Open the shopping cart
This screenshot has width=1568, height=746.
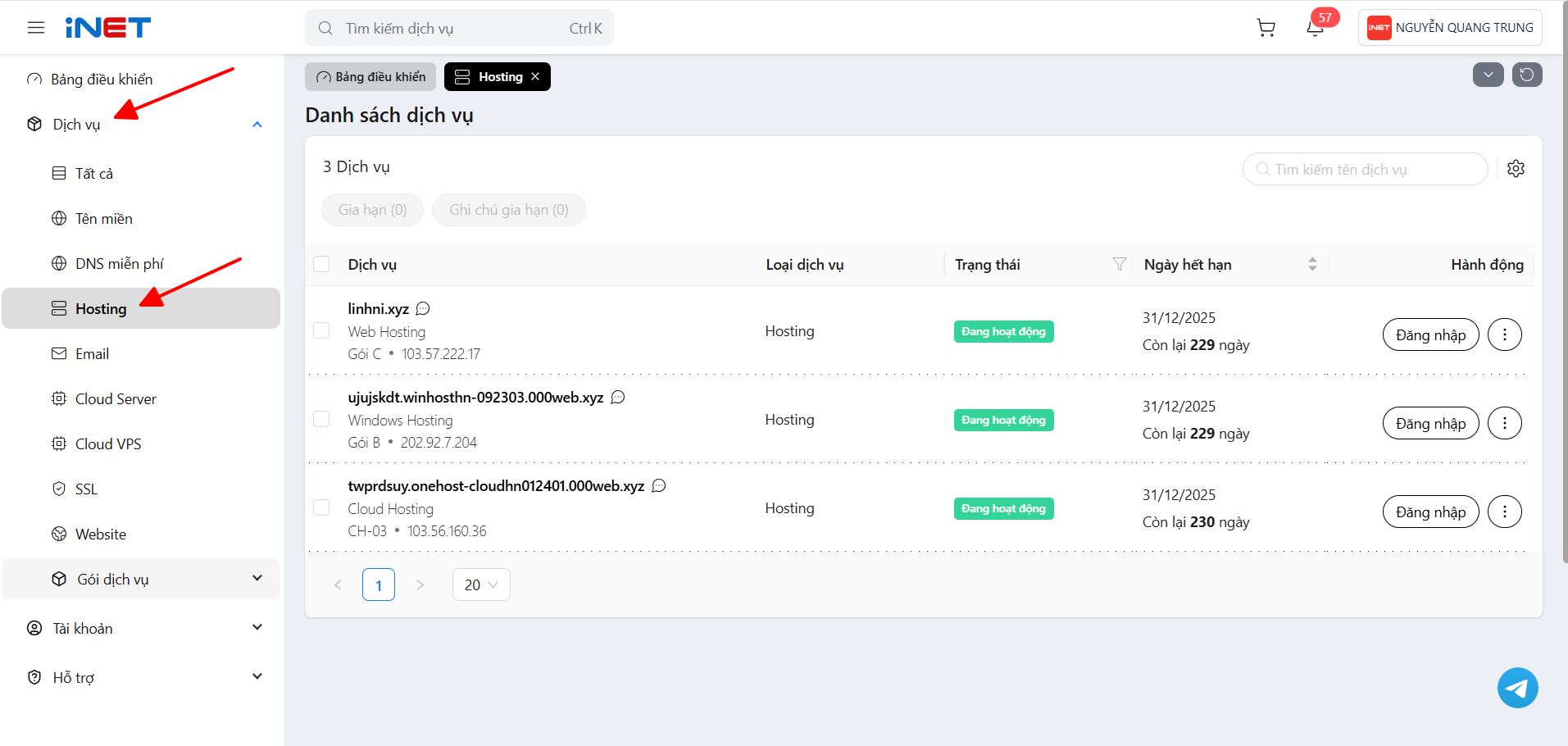pos(1266,28)
